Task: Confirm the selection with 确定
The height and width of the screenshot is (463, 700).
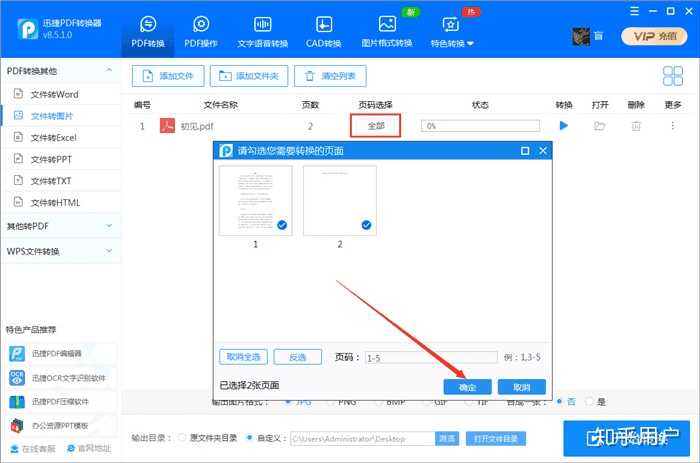Action: point(467,387)
